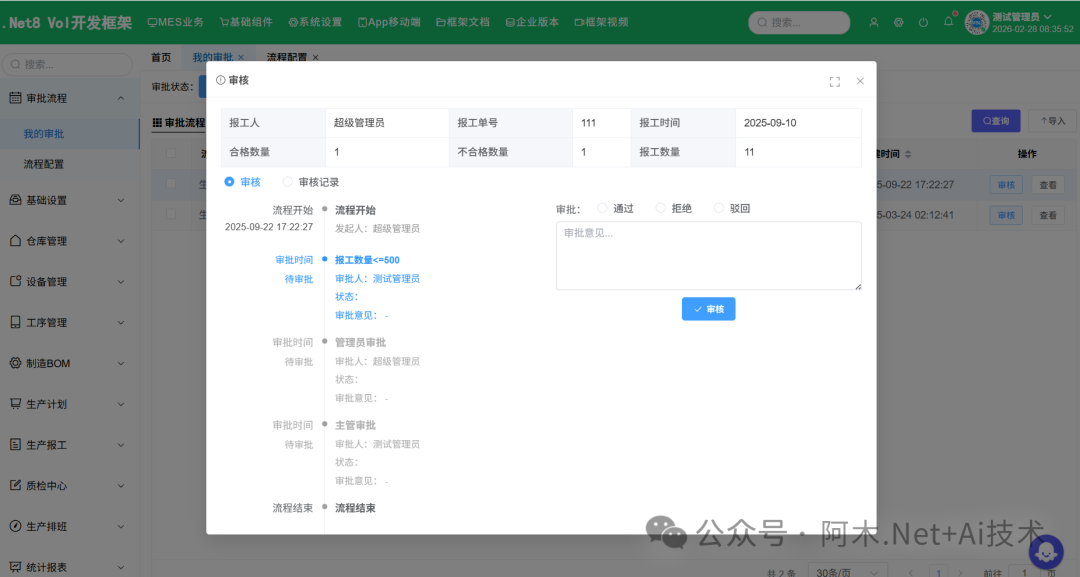The image size is (1080, 577).
Task: Expand the 仓库管理 sidebar section
Action: (x=68, y=240)
